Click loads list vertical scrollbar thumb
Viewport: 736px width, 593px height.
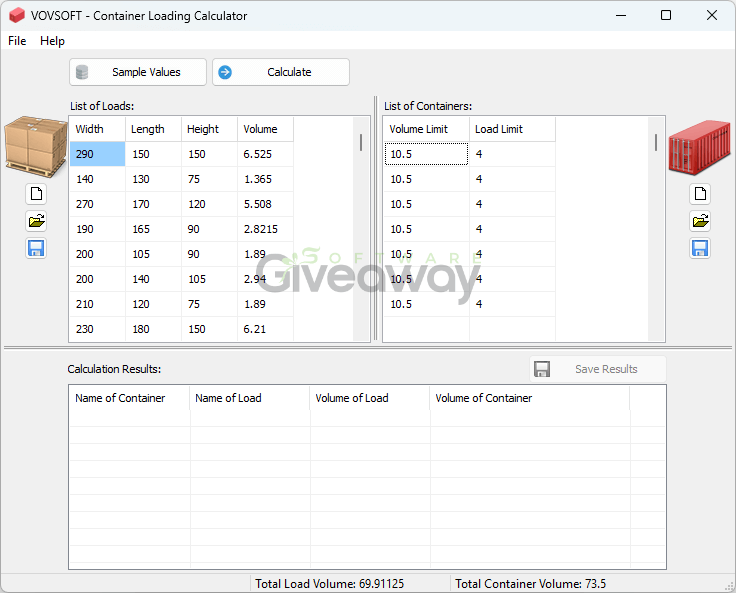tap(361, 142)
